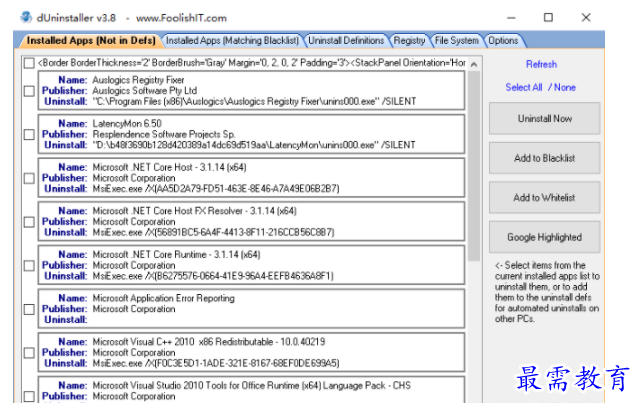Open the File System tab
Image resolution: width=638 pixels, height=410 pixels.
point(457,41)
